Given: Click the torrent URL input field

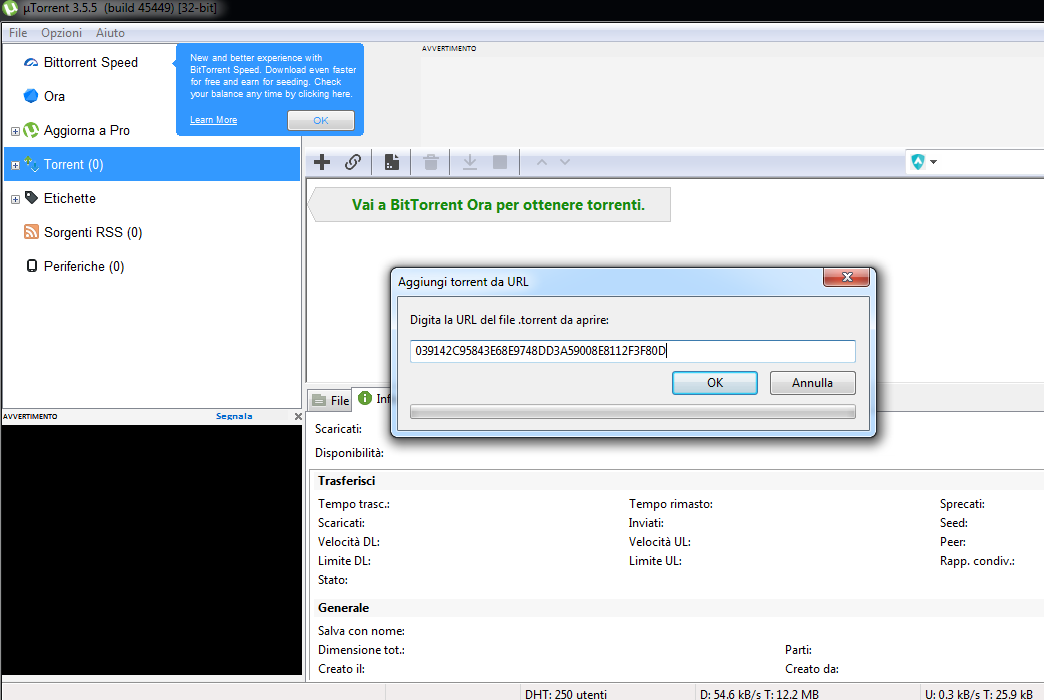Looking at the screenshot, I should point(633,351).
